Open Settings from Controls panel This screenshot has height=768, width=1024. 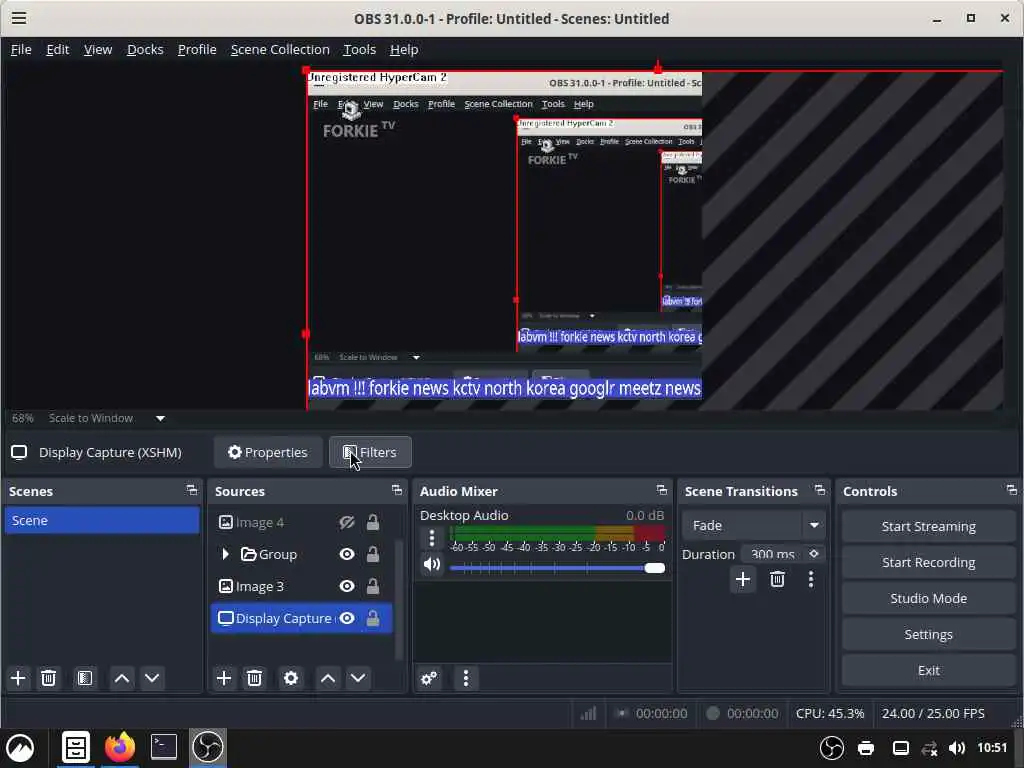pyautogui.click(x=928, y=634)
